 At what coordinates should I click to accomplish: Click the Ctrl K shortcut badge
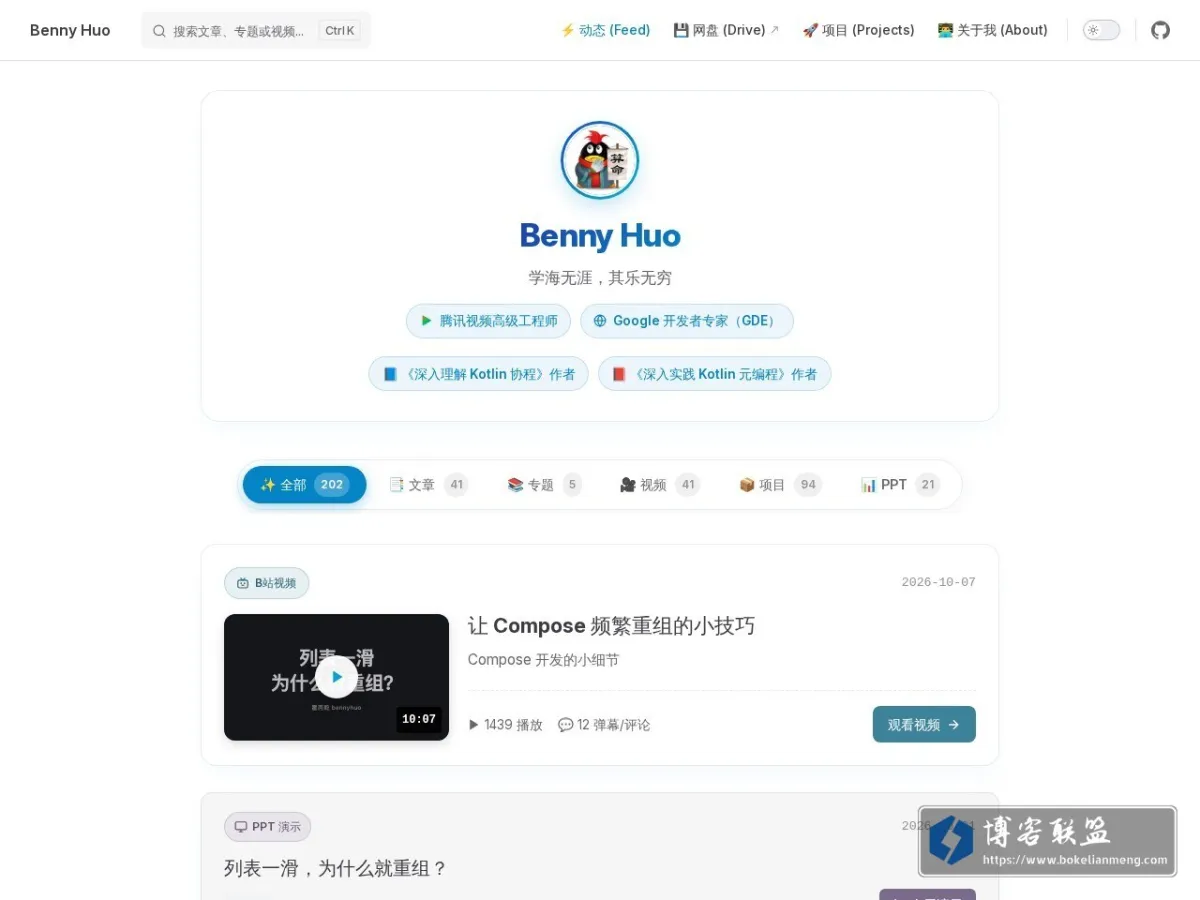coord(340,31)
